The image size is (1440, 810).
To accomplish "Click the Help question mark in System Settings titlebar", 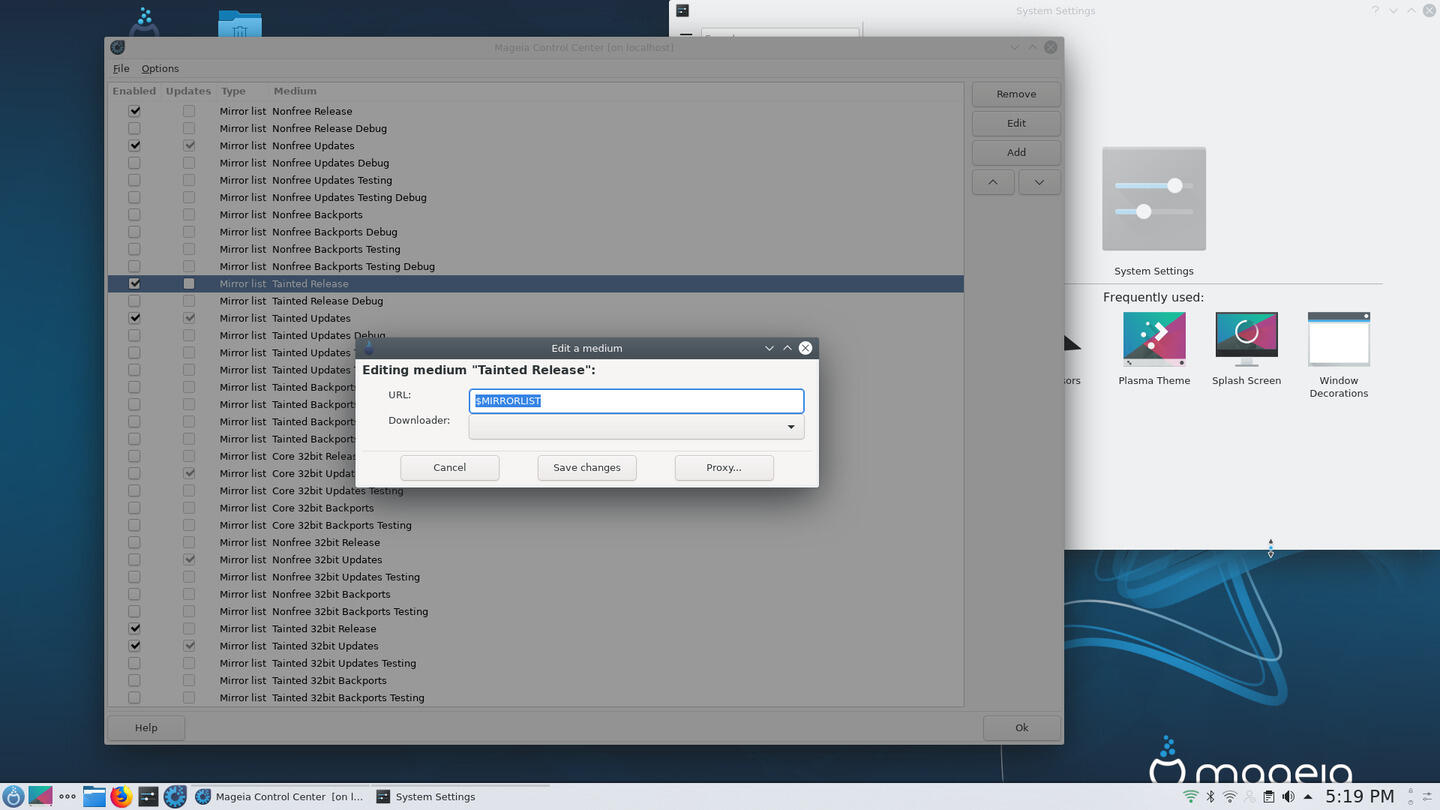I will point(1375,11).
